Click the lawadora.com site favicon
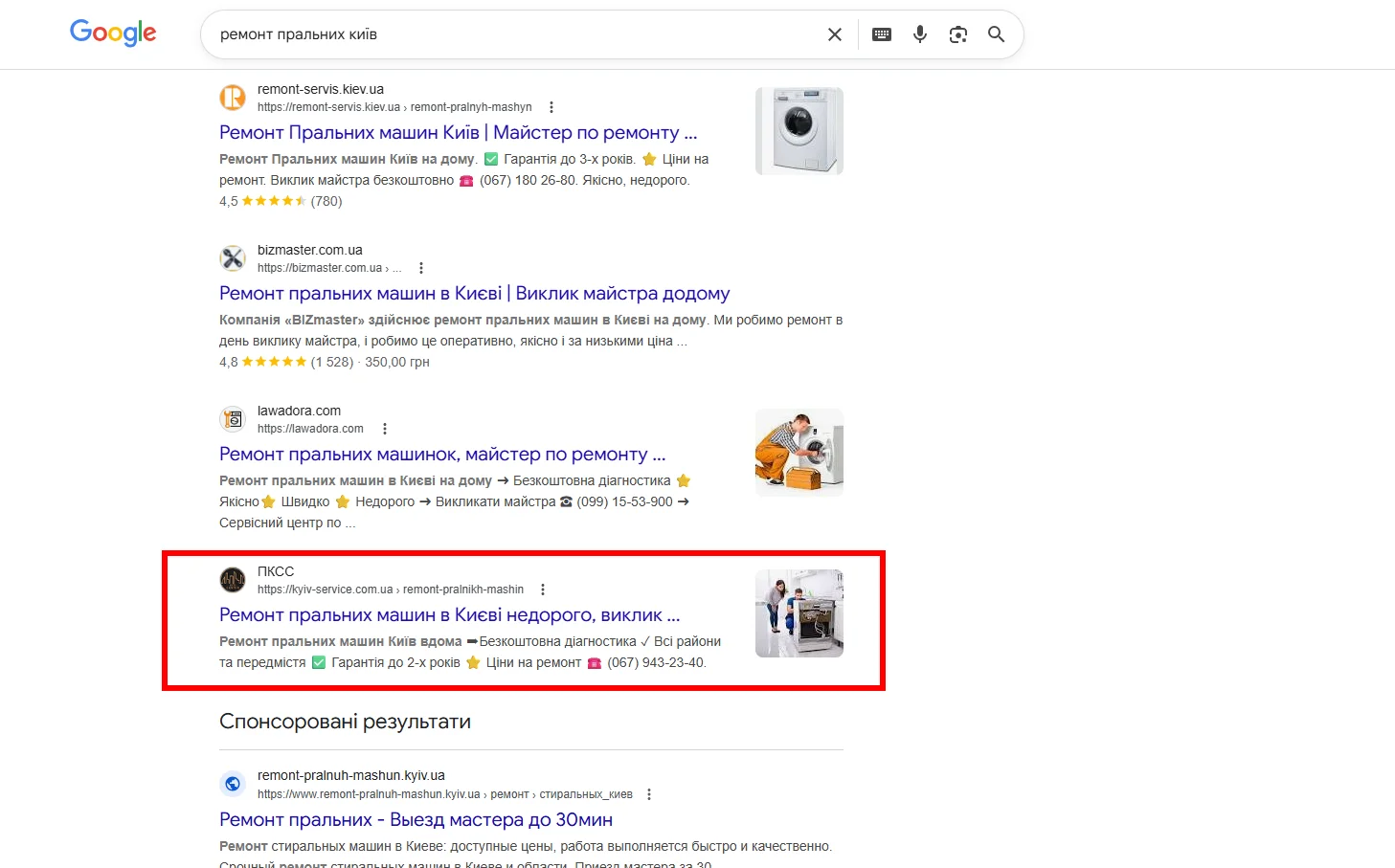 point(233,418)
